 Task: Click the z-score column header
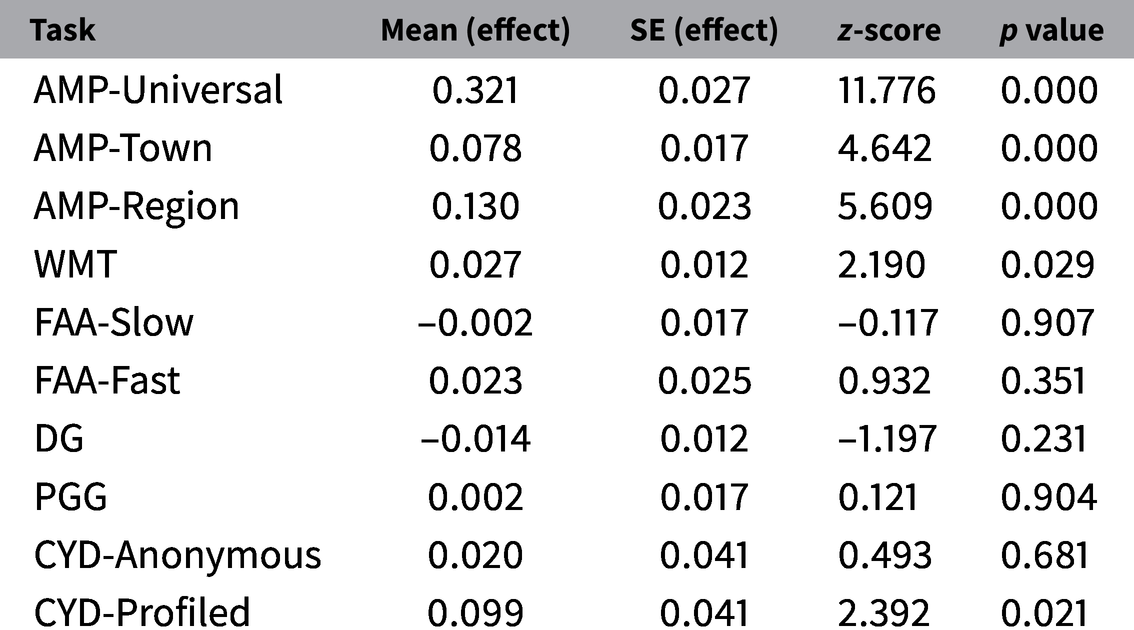pyautogui.click(x=888, y=30)
